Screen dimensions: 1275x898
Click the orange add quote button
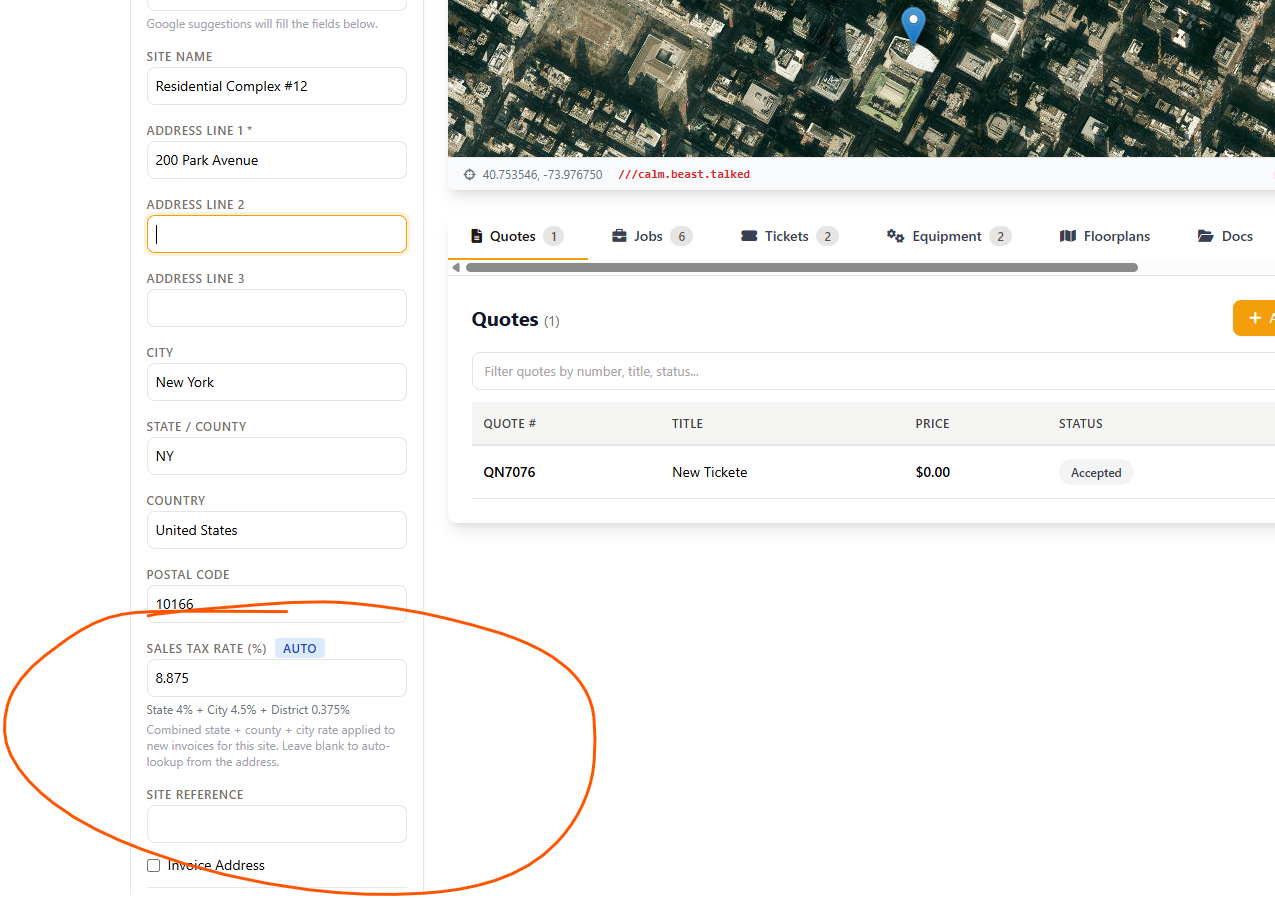1254,318
